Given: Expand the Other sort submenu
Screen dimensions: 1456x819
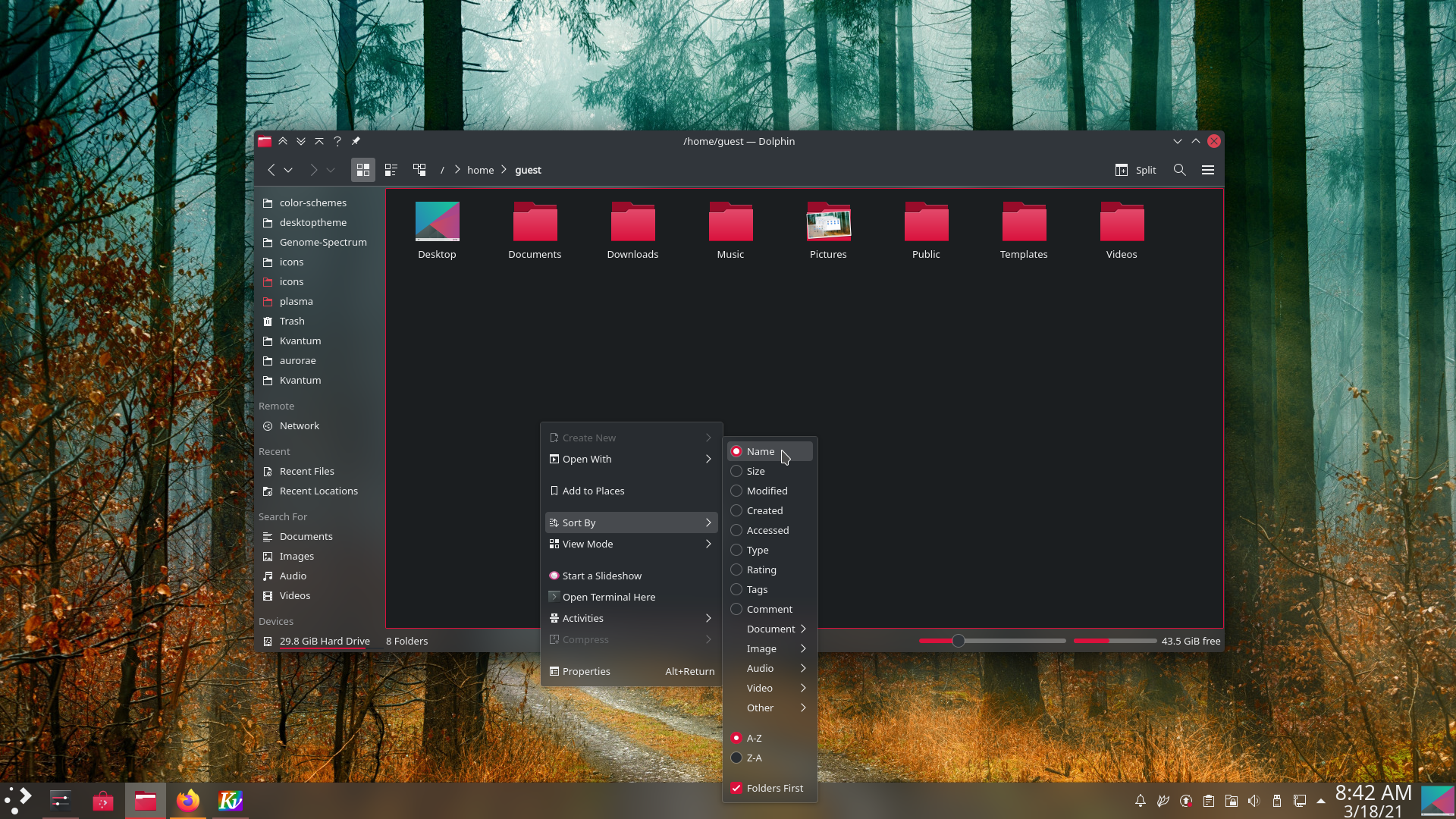Looking at the screenshot, I should click(770, 708).
